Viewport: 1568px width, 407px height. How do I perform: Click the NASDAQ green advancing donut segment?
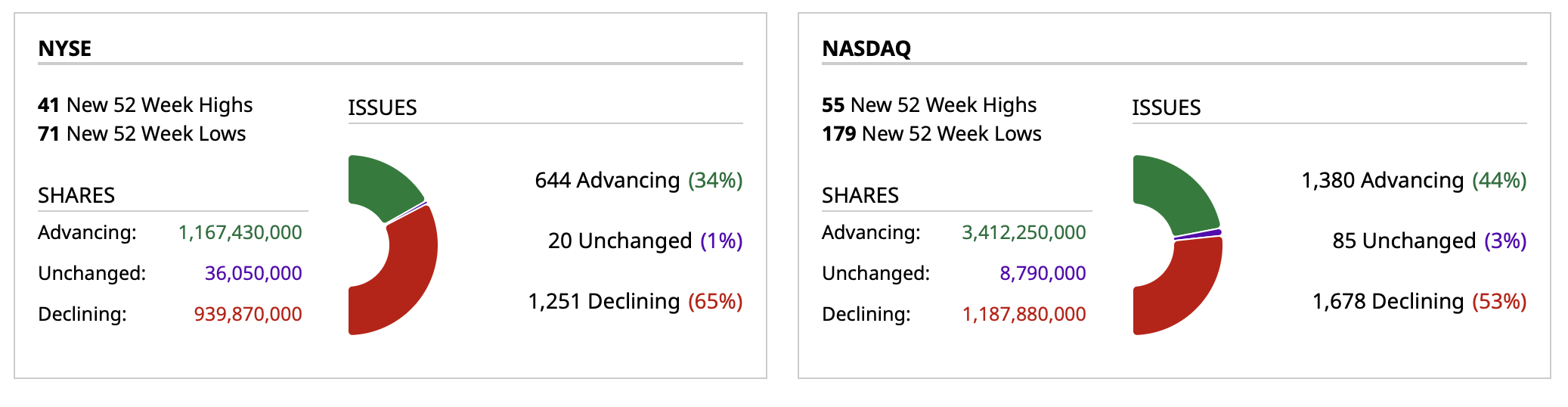[1172, 193]
